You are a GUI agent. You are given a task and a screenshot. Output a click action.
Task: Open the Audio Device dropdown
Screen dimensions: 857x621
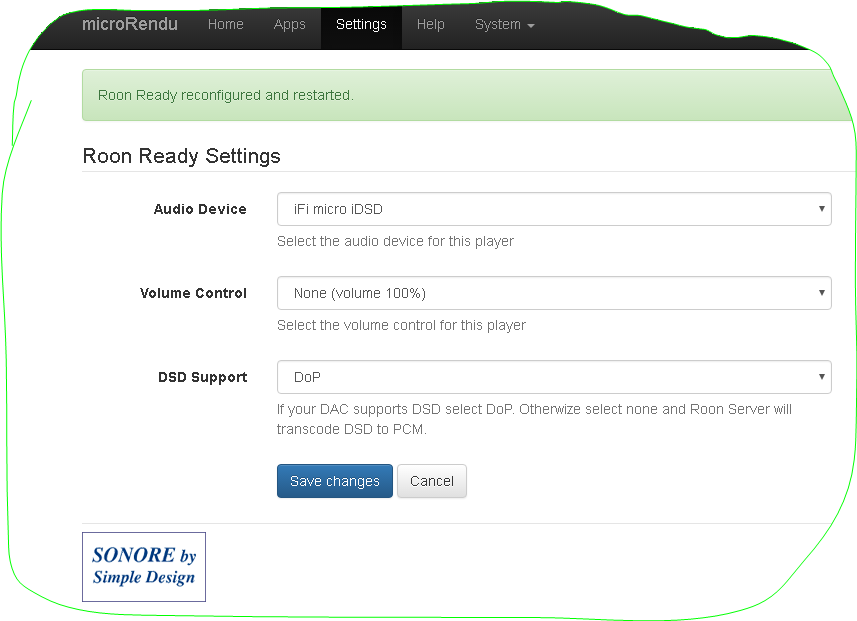pyautogui.click(x=554, y=209)
